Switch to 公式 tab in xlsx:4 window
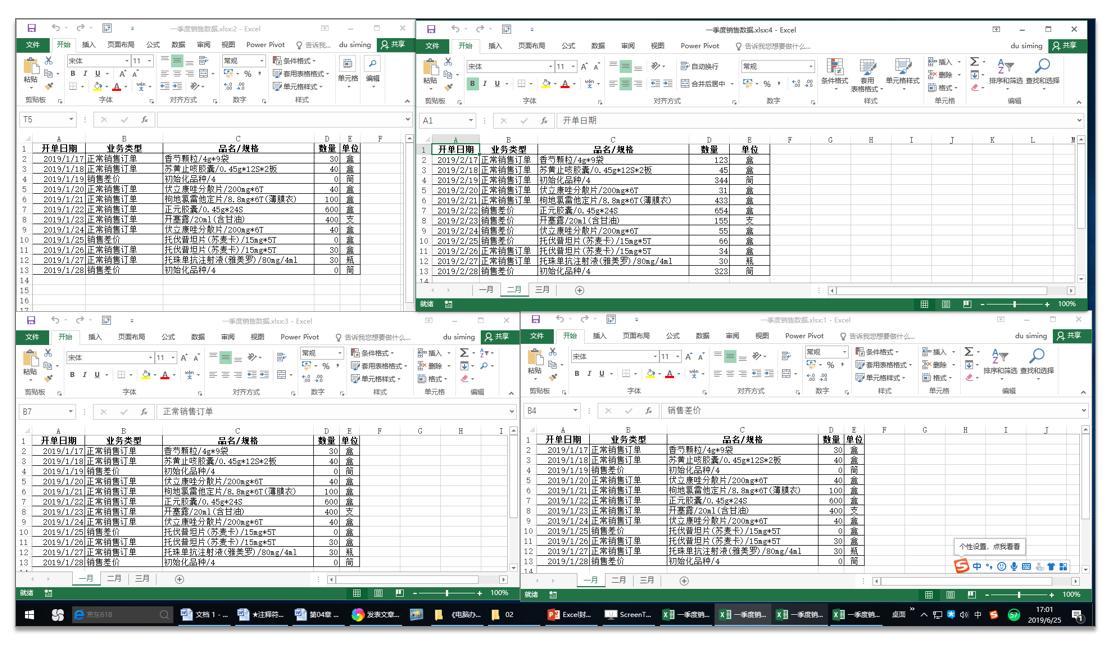 point(568,46)
